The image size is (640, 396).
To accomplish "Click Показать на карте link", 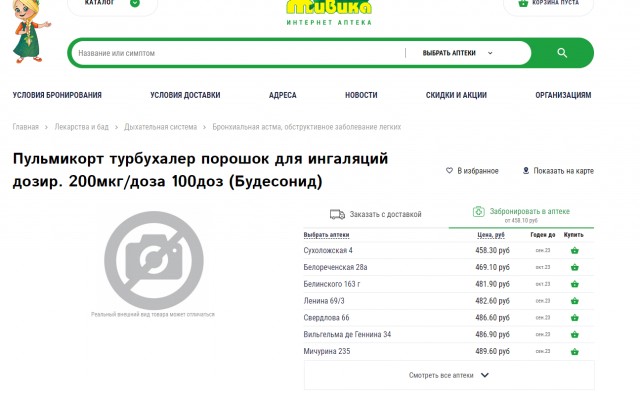I will click(558, 171).
